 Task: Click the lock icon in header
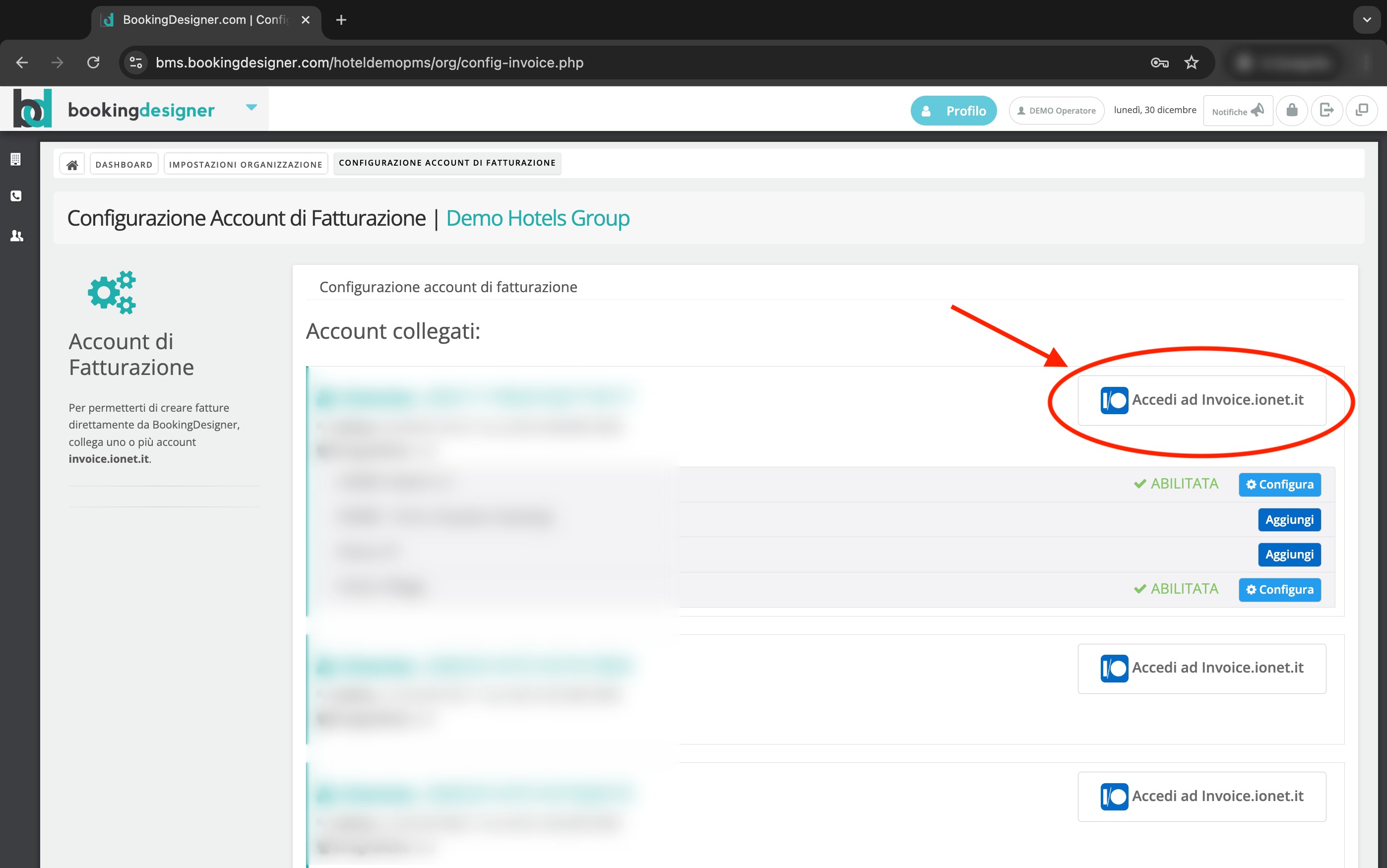click(1292, 110)
